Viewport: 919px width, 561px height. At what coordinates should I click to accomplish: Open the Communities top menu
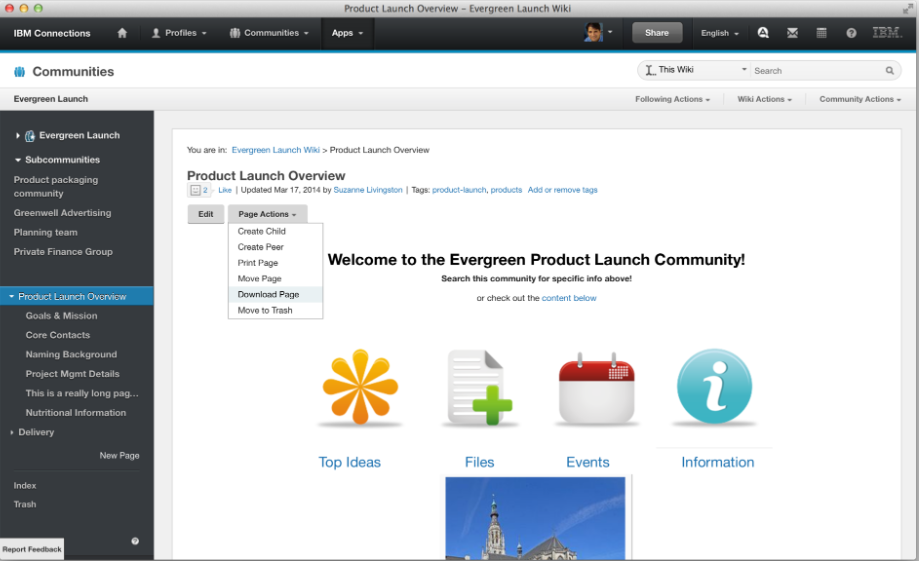[x=269, y=33]
